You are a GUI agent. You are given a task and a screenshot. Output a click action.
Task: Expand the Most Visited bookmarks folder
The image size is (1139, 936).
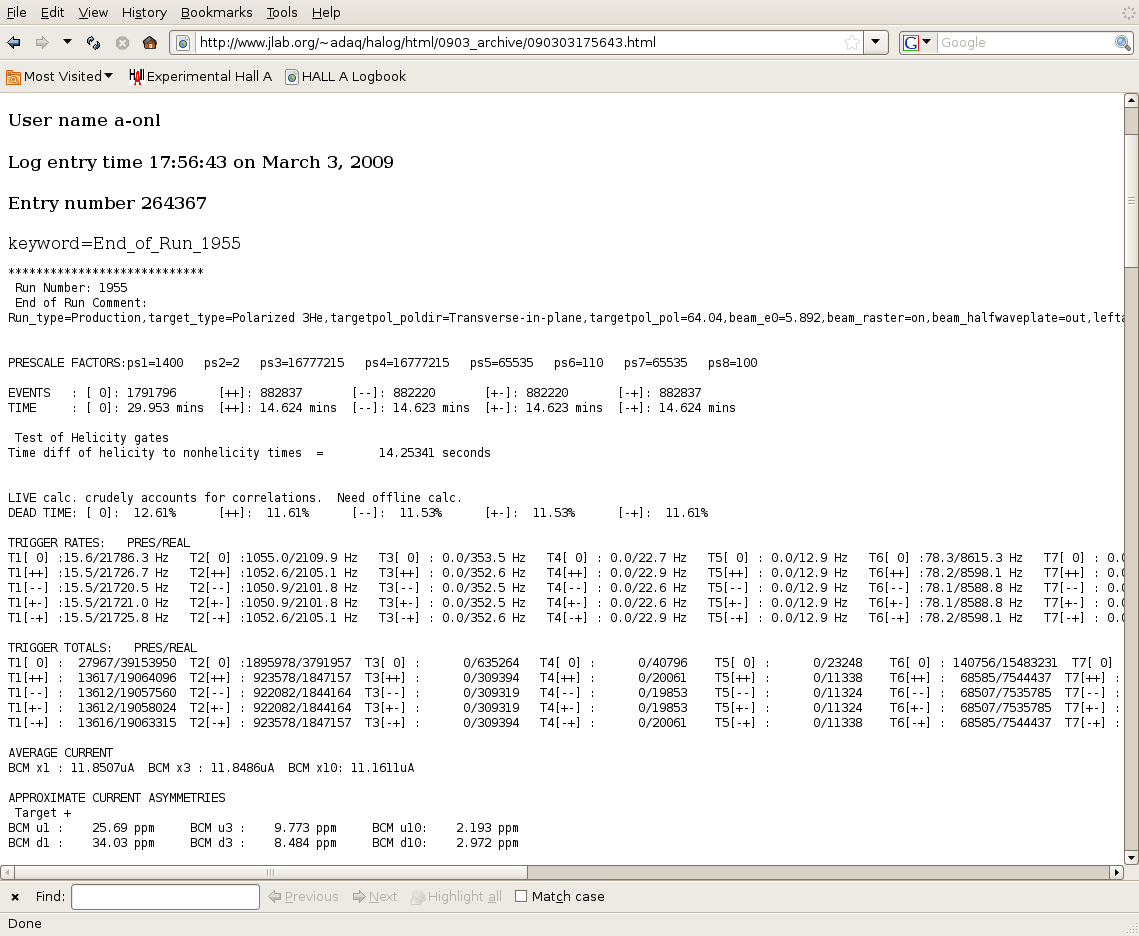pyautogui.click(x=60, y=76)
